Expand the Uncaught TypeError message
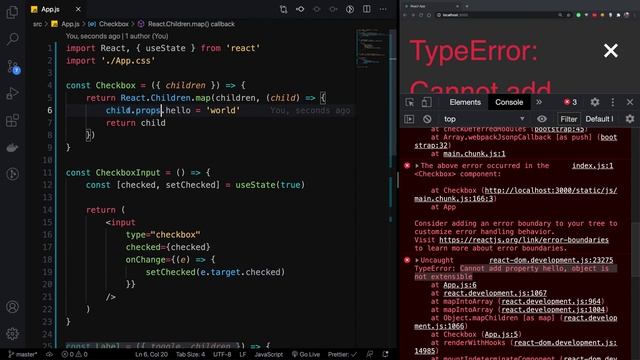The width and height of the screenshot is (640, 360). click(x=417, y=260)
